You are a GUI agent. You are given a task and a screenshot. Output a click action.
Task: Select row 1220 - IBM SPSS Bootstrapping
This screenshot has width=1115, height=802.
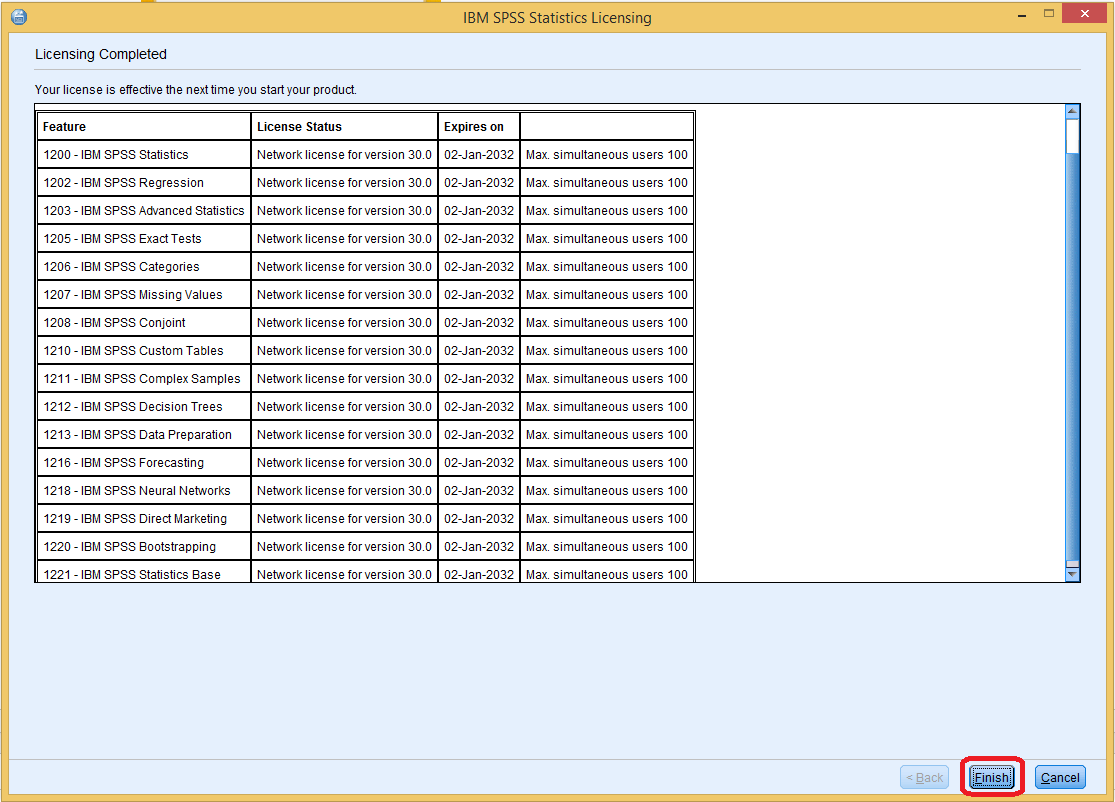[x=366, y=547]
